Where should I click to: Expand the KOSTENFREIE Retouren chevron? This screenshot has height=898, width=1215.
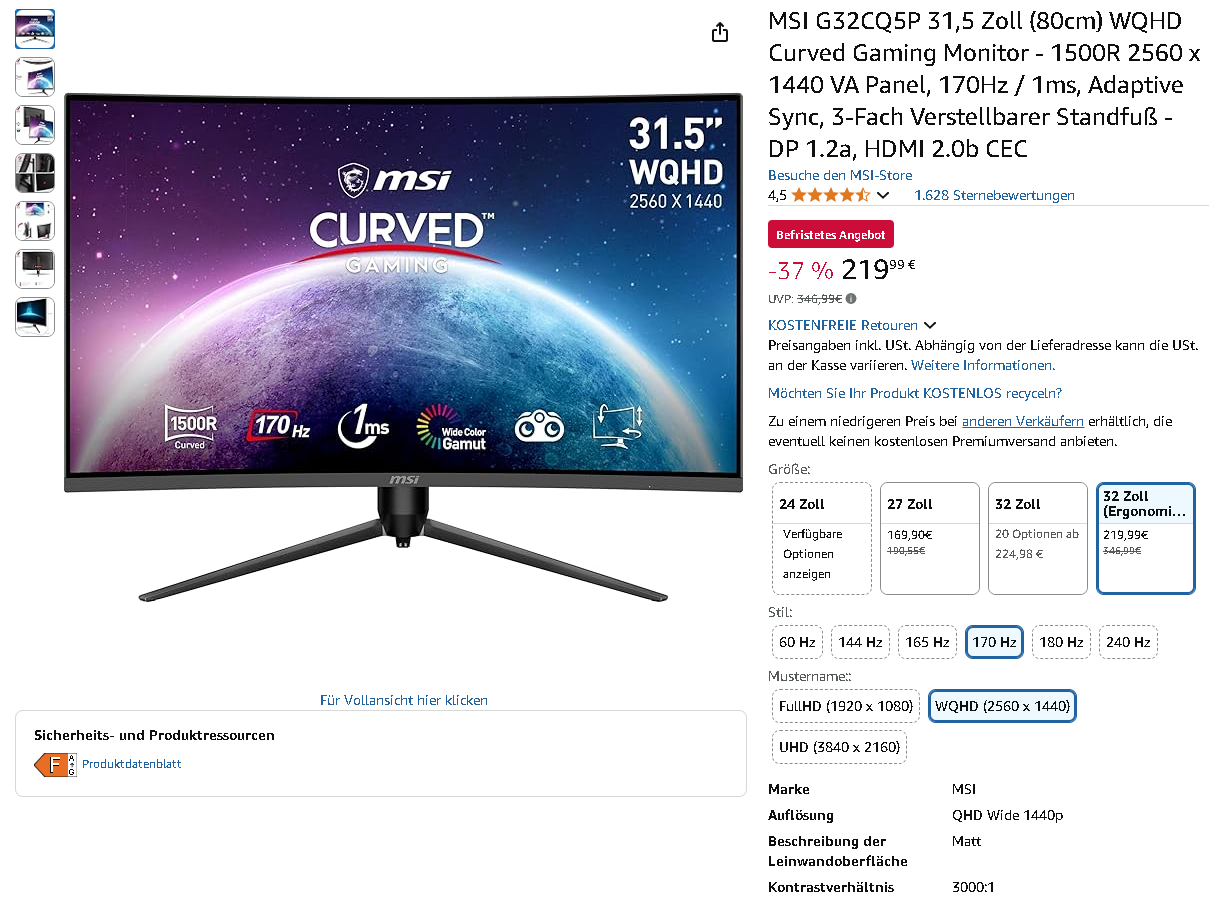(x=930, y=325)
